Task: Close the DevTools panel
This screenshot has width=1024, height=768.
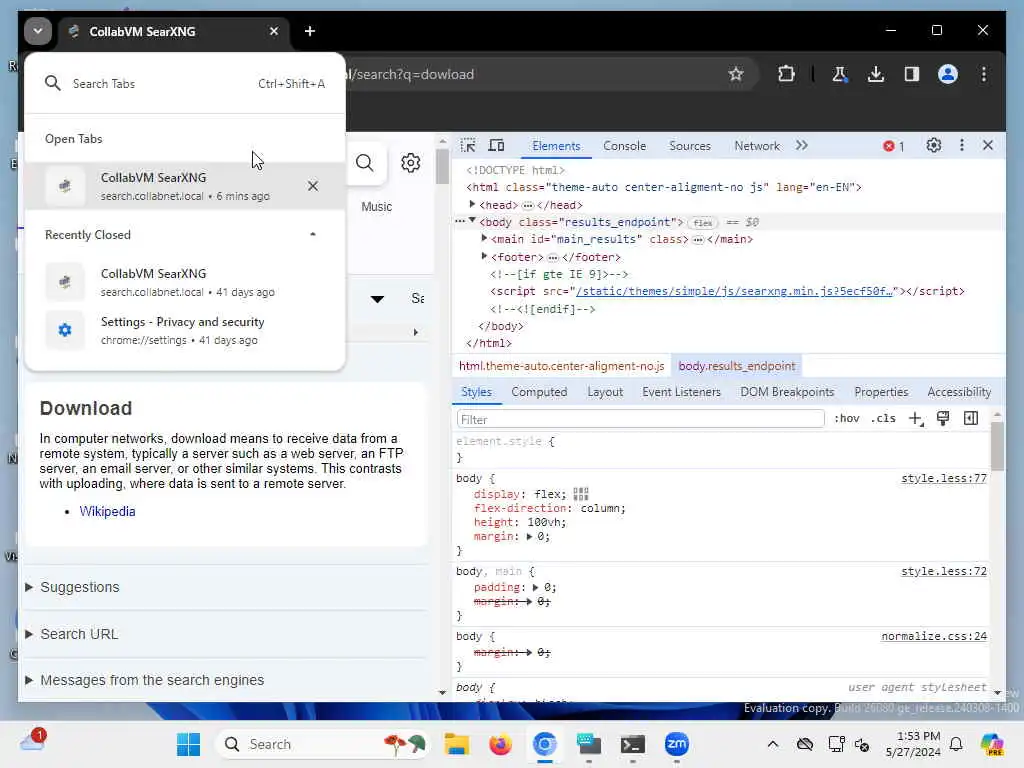Action: coord(988,146)
